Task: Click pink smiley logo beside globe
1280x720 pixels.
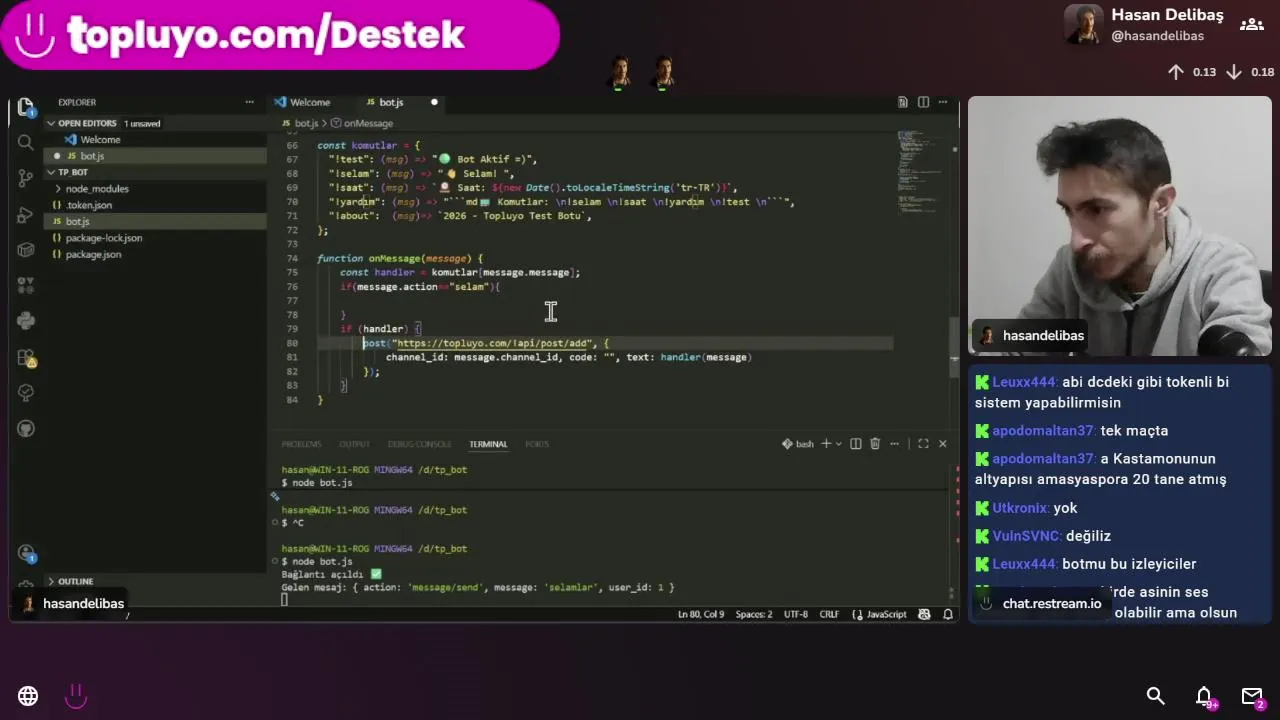Action: coord(76,695)
